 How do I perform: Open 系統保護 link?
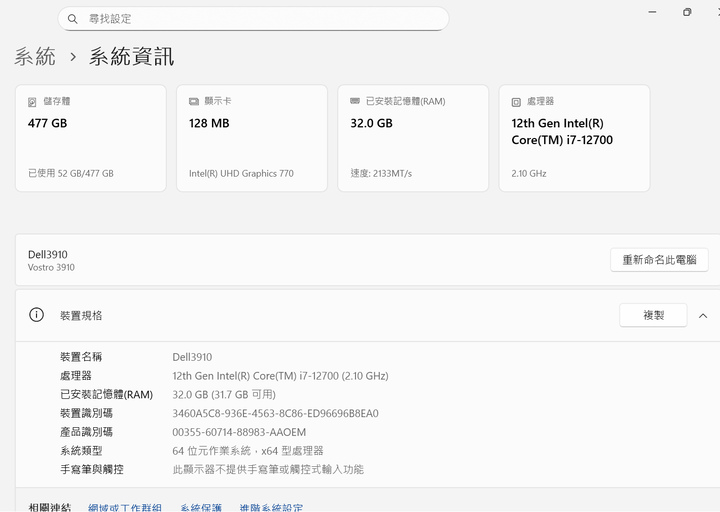201,507
